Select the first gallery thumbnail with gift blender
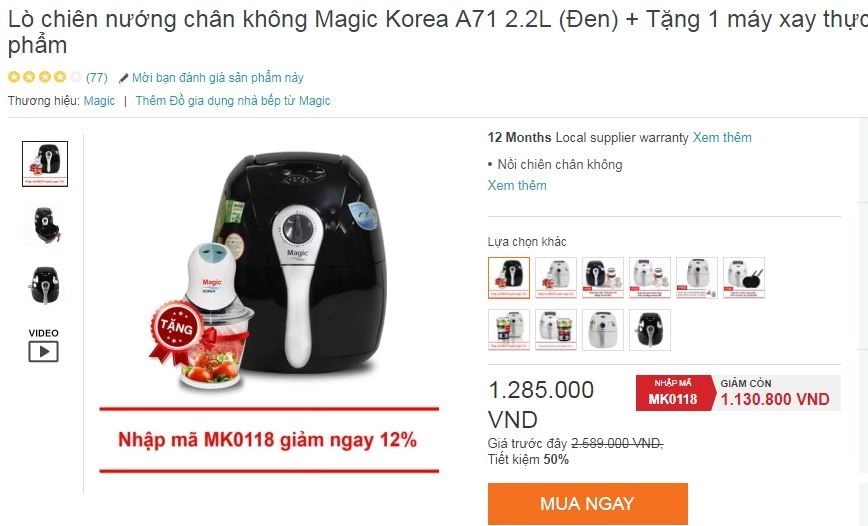Viewport: 868px width, 526px height. pos(45,163)
